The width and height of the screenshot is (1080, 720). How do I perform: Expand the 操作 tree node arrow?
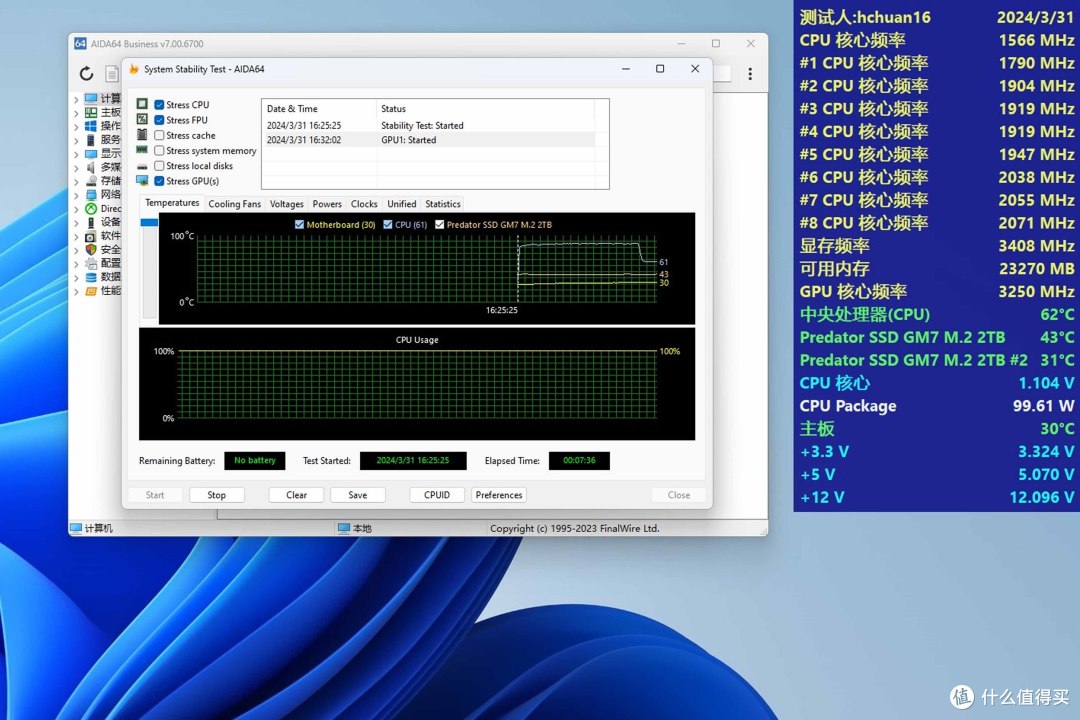click(76, 127)
